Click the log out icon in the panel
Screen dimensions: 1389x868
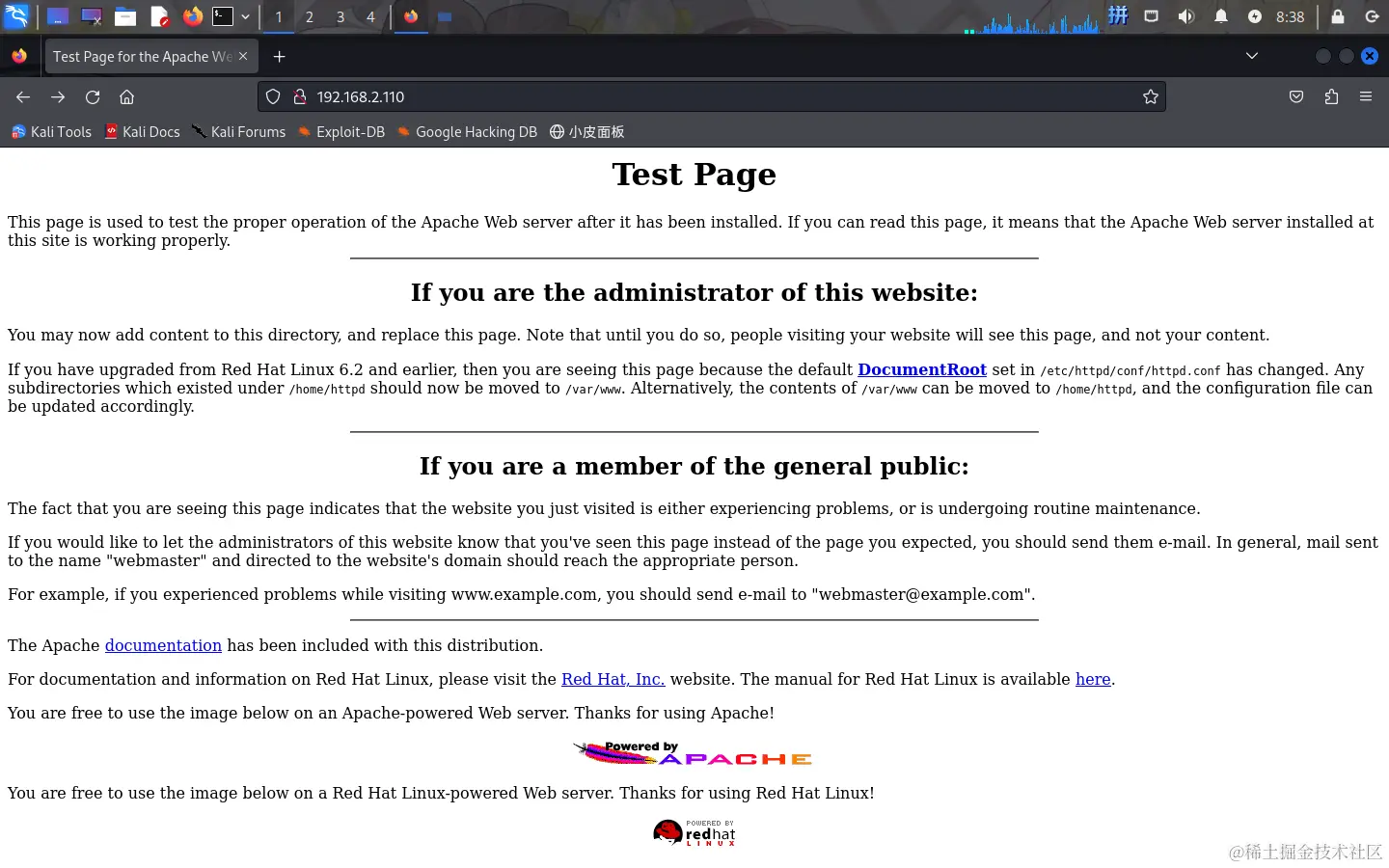pyautogui.click(x=1372, y=16)
